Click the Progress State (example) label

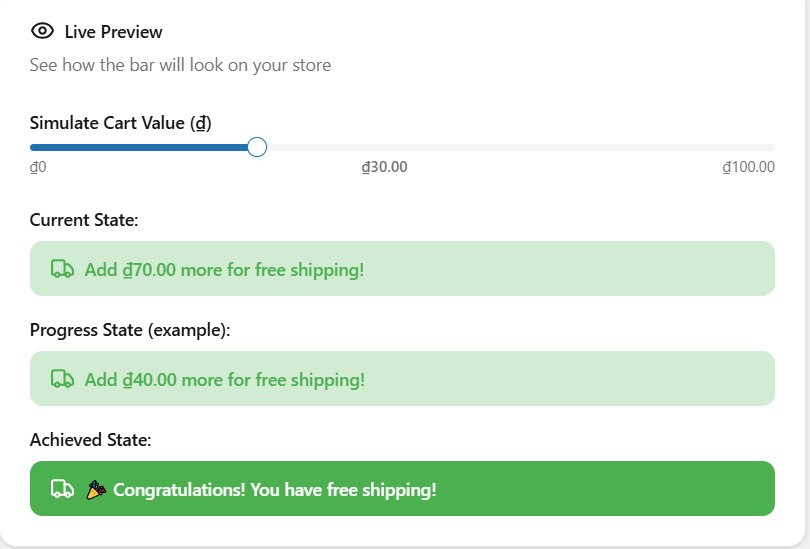tap(130, 330)
